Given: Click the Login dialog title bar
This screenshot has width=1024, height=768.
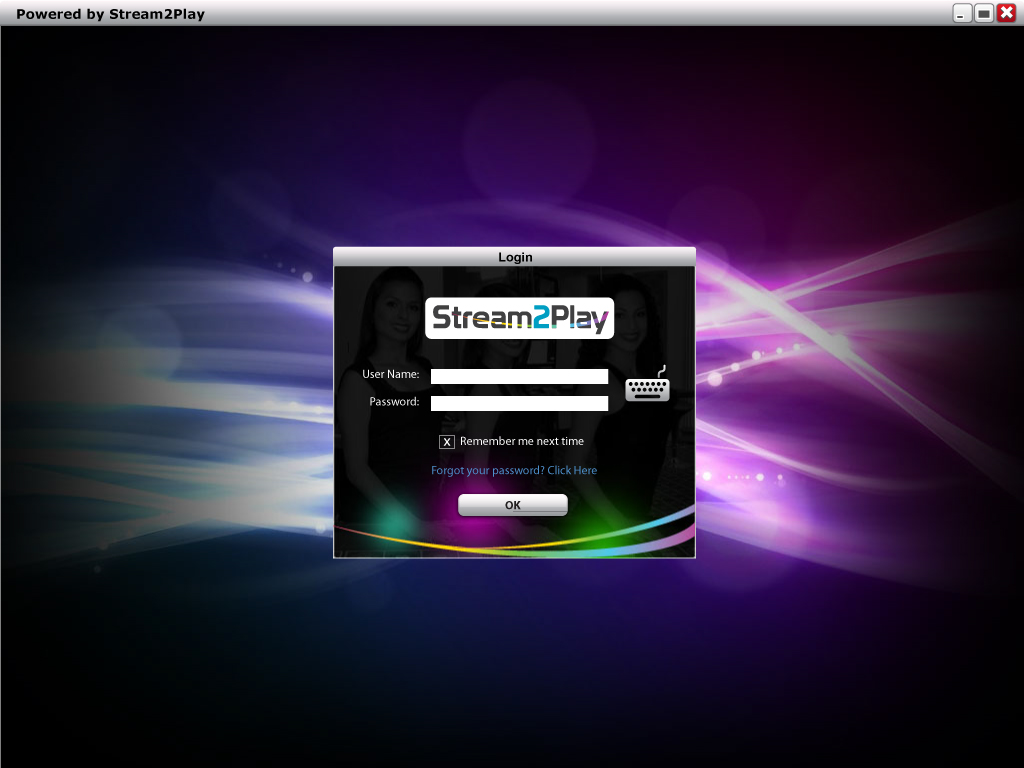Looking at the screenshot, I should tap(515, 257).
